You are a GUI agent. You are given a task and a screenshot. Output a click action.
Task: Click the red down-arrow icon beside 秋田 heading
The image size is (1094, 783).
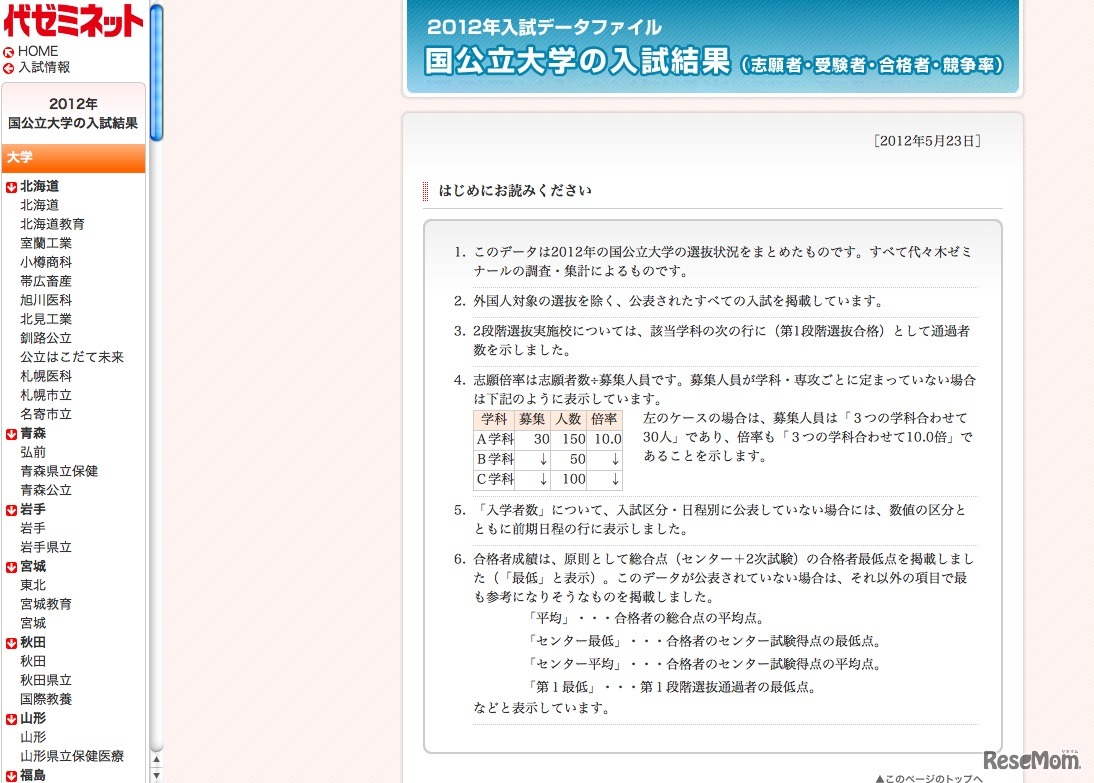(11, 642)
